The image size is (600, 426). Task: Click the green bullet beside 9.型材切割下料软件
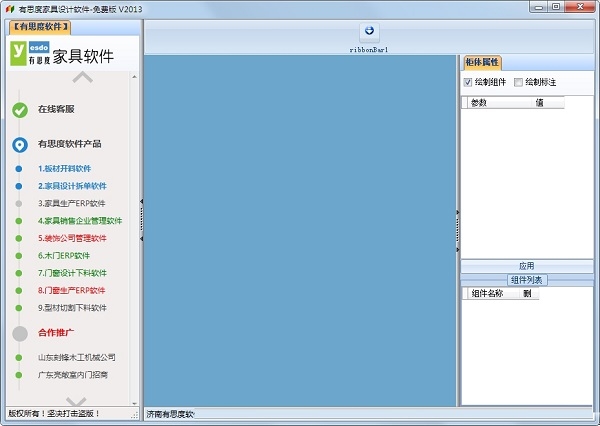tap(18, 308)
